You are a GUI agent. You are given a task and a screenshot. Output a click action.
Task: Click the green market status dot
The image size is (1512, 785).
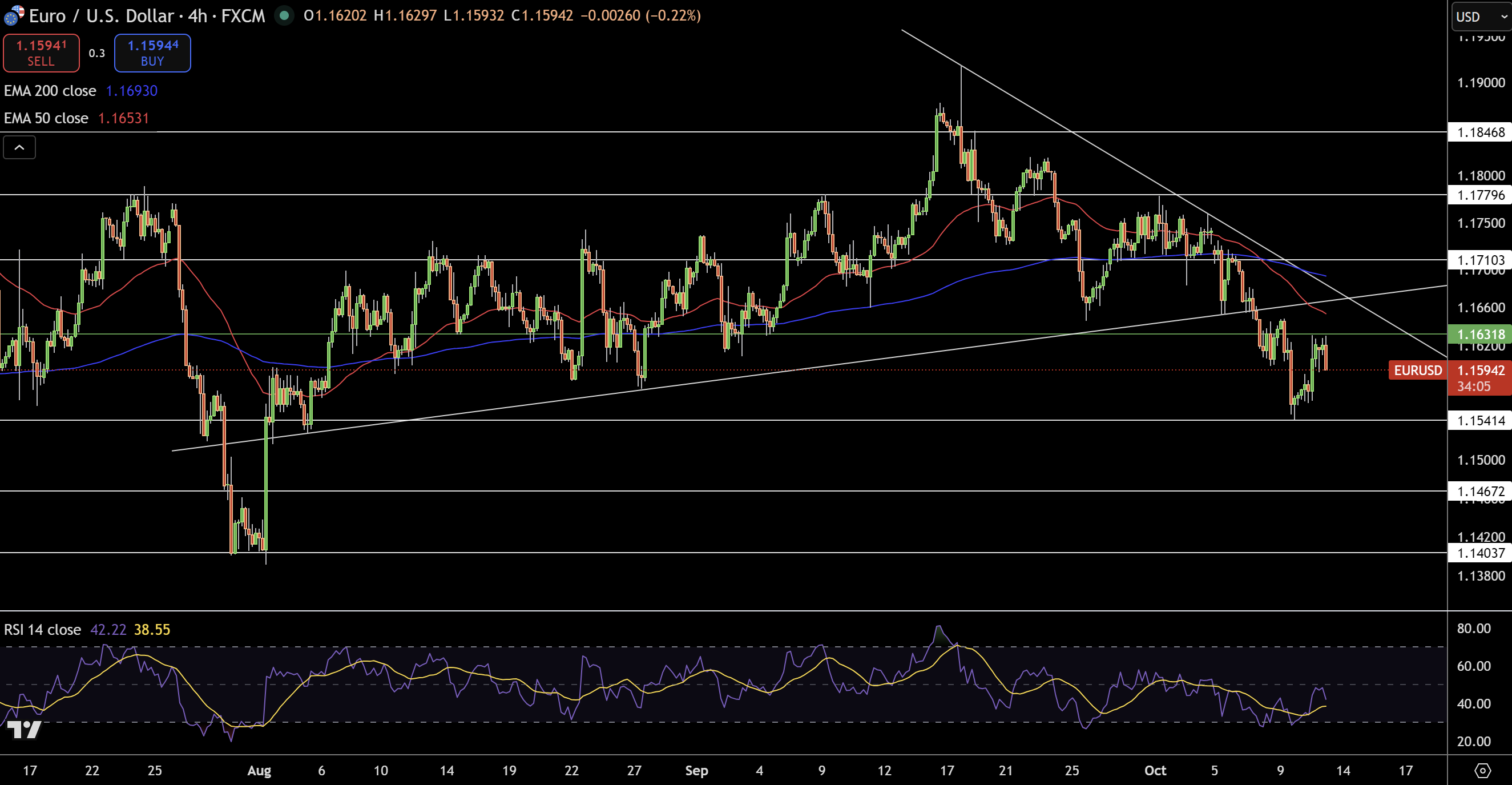284,15
